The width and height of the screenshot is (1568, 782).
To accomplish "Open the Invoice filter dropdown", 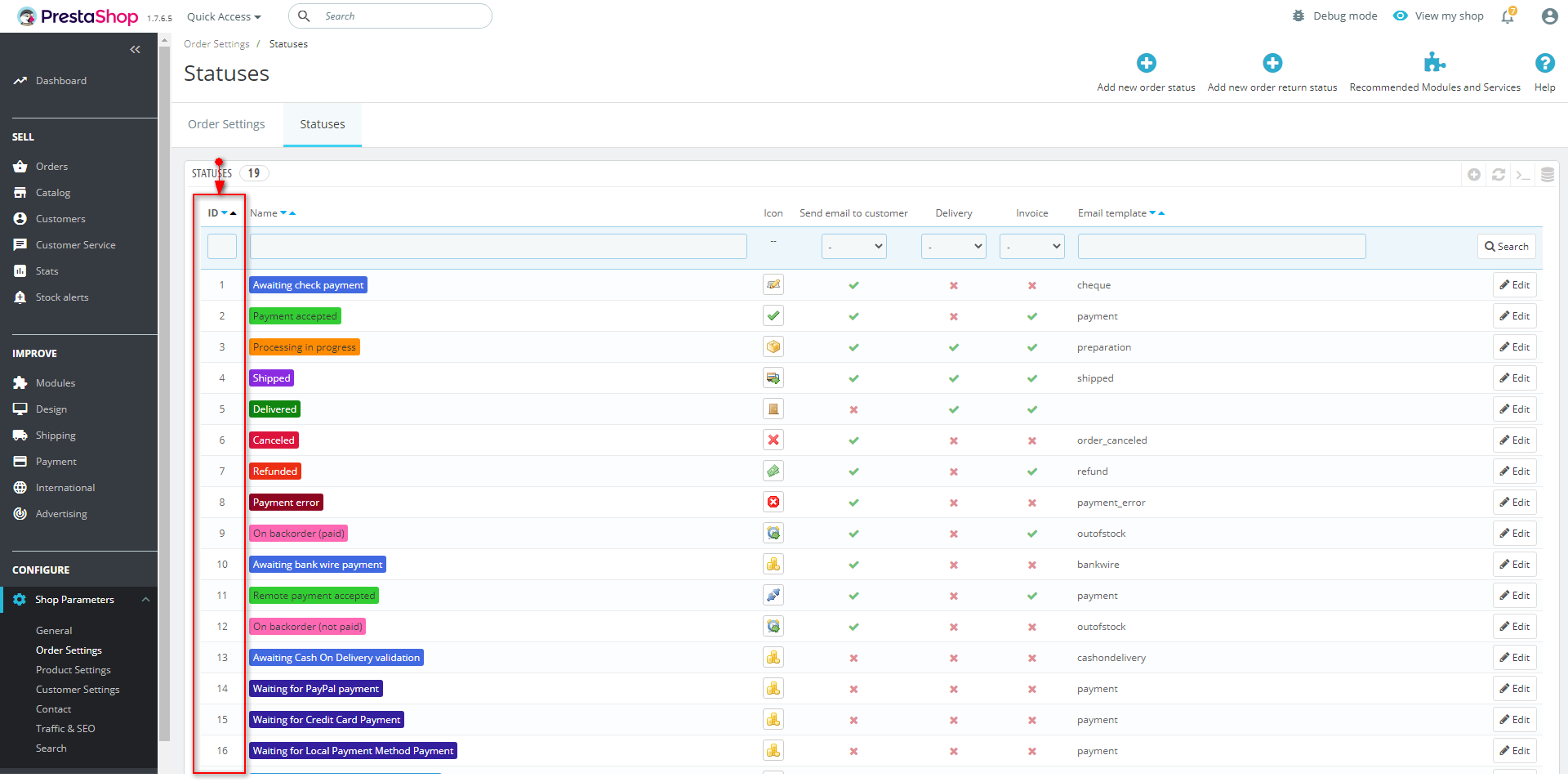I will 1031,246.
